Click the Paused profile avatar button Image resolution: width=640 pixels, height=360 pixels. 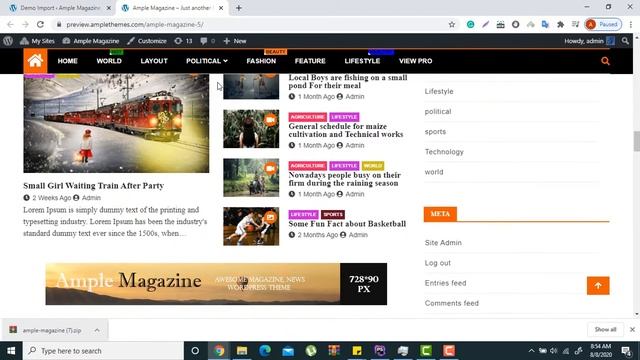pyautogui.click(x=603, y=24)
